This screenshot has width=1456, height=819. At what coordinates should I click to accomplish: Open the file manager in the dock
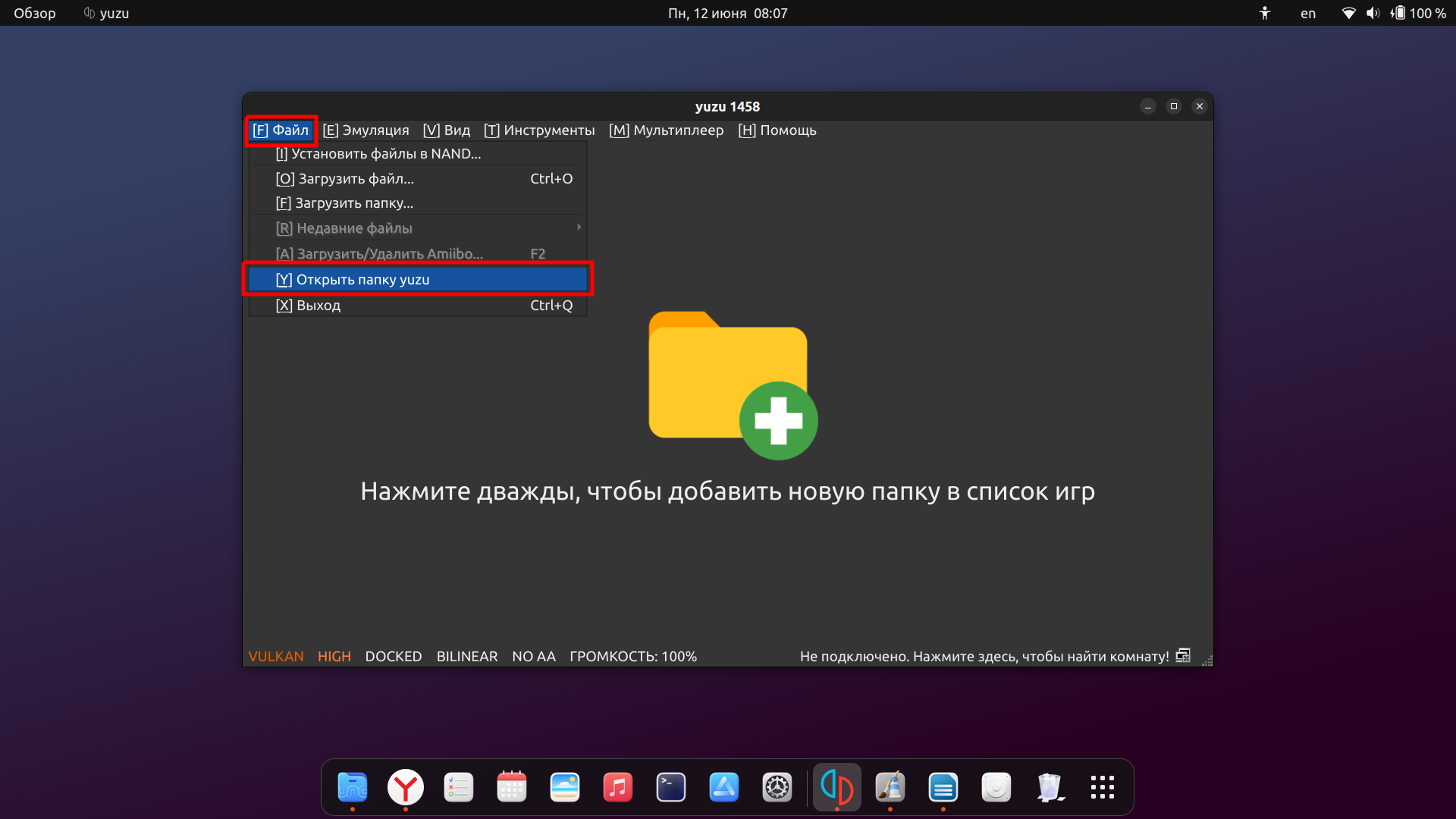point(353,787)
